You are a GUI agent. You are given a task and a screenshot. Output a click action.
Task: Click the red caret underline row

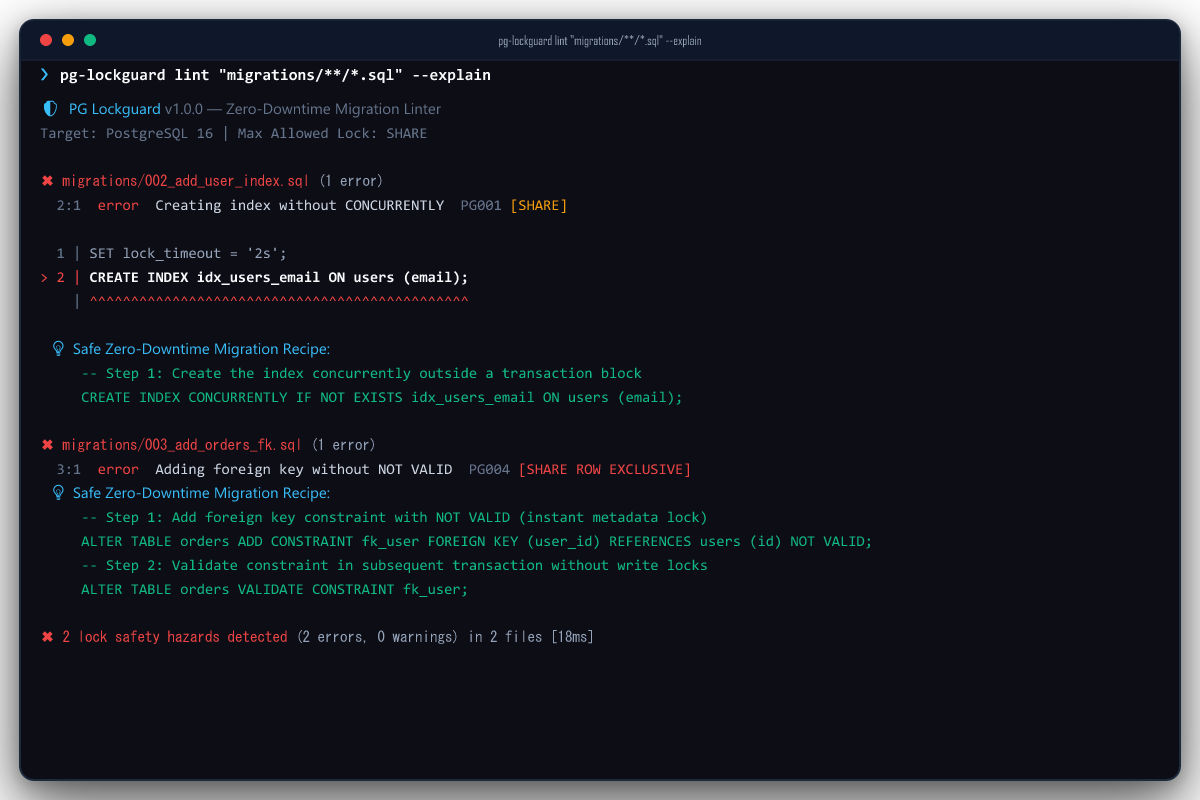point(279,300)
